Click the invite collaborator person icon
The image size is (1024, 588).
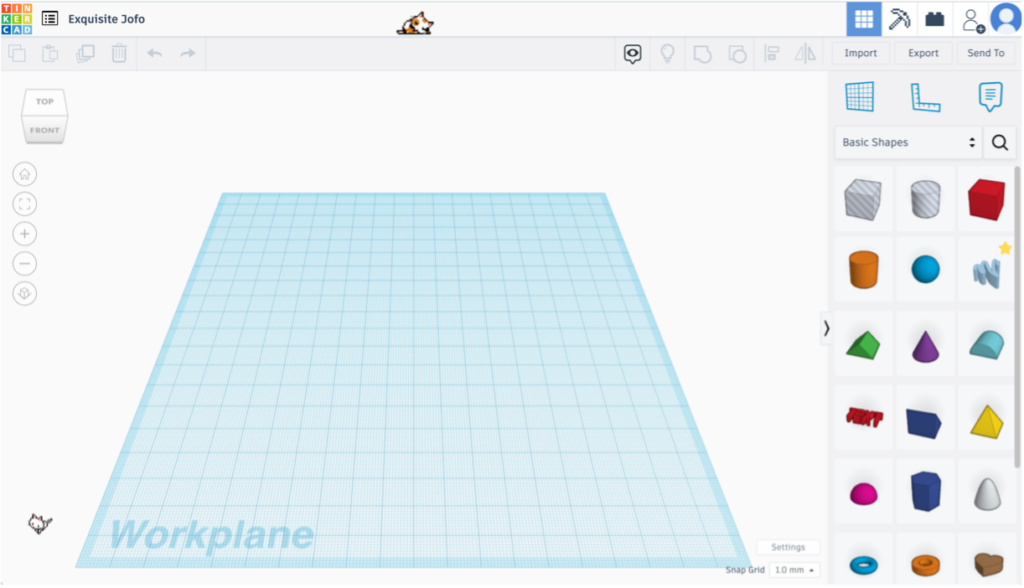tap(972, 20)
